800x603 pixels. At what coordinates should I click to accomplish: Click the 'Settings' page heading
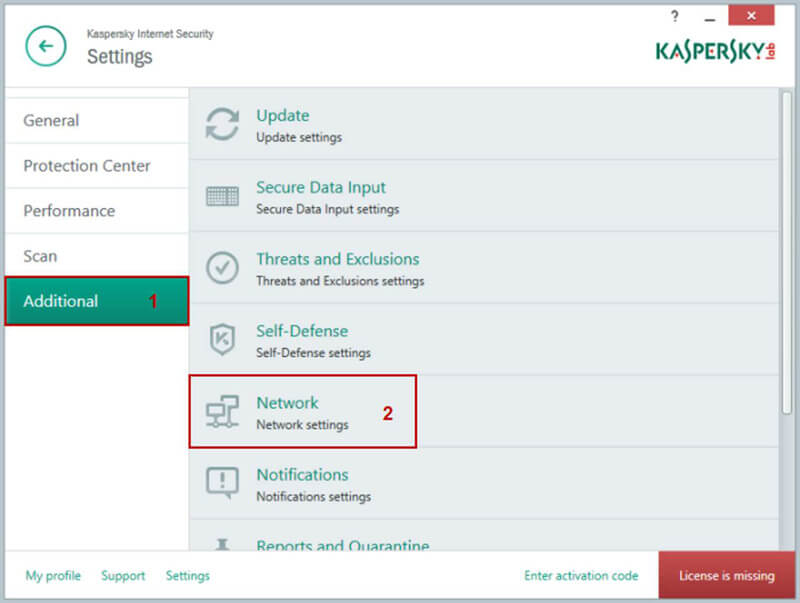click(x=119, y=57)
